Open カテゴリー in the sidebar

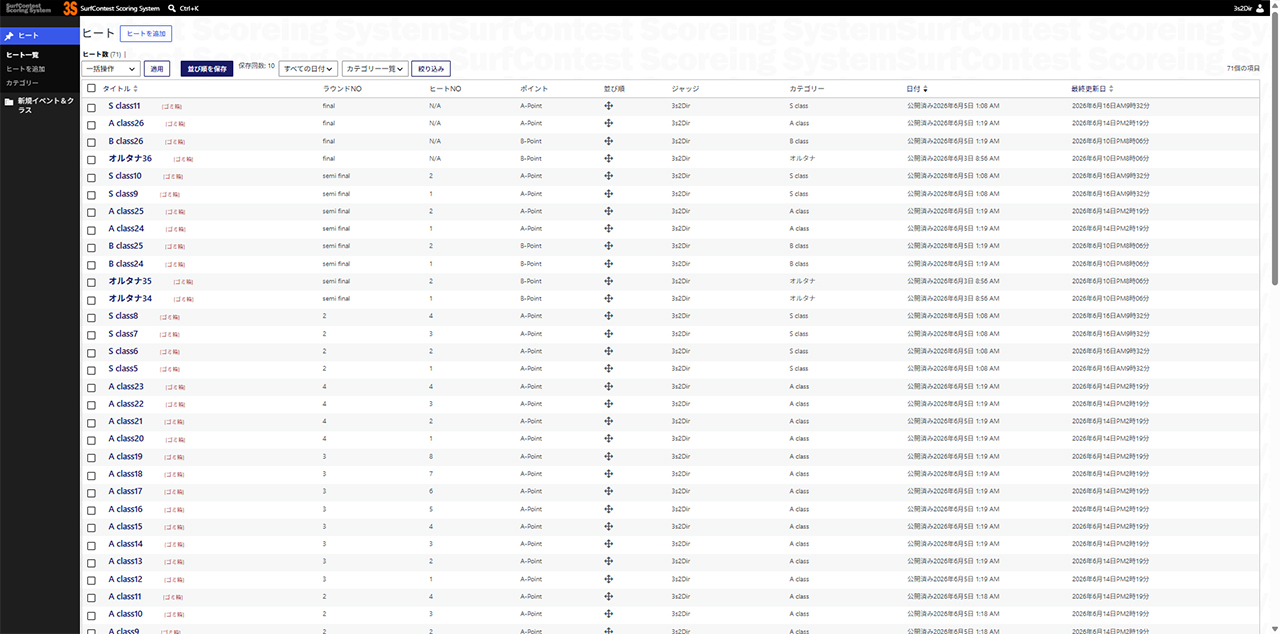pyautogui.click(x=22, y=83)
